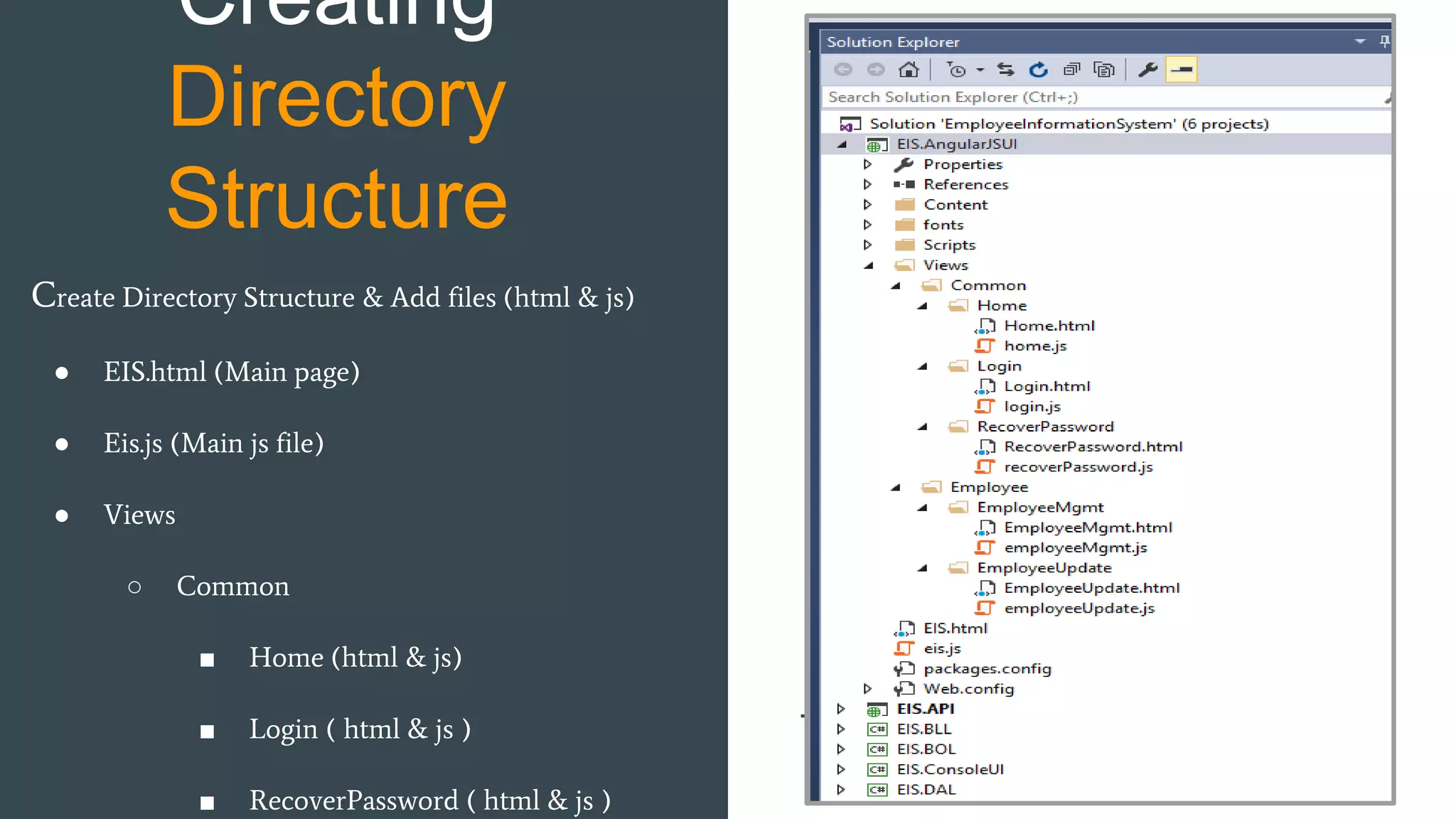The height and width of the screenshot is (819, 1456).
Task: Collapse the Login folder arrow
Action: [x=923, y=367]
